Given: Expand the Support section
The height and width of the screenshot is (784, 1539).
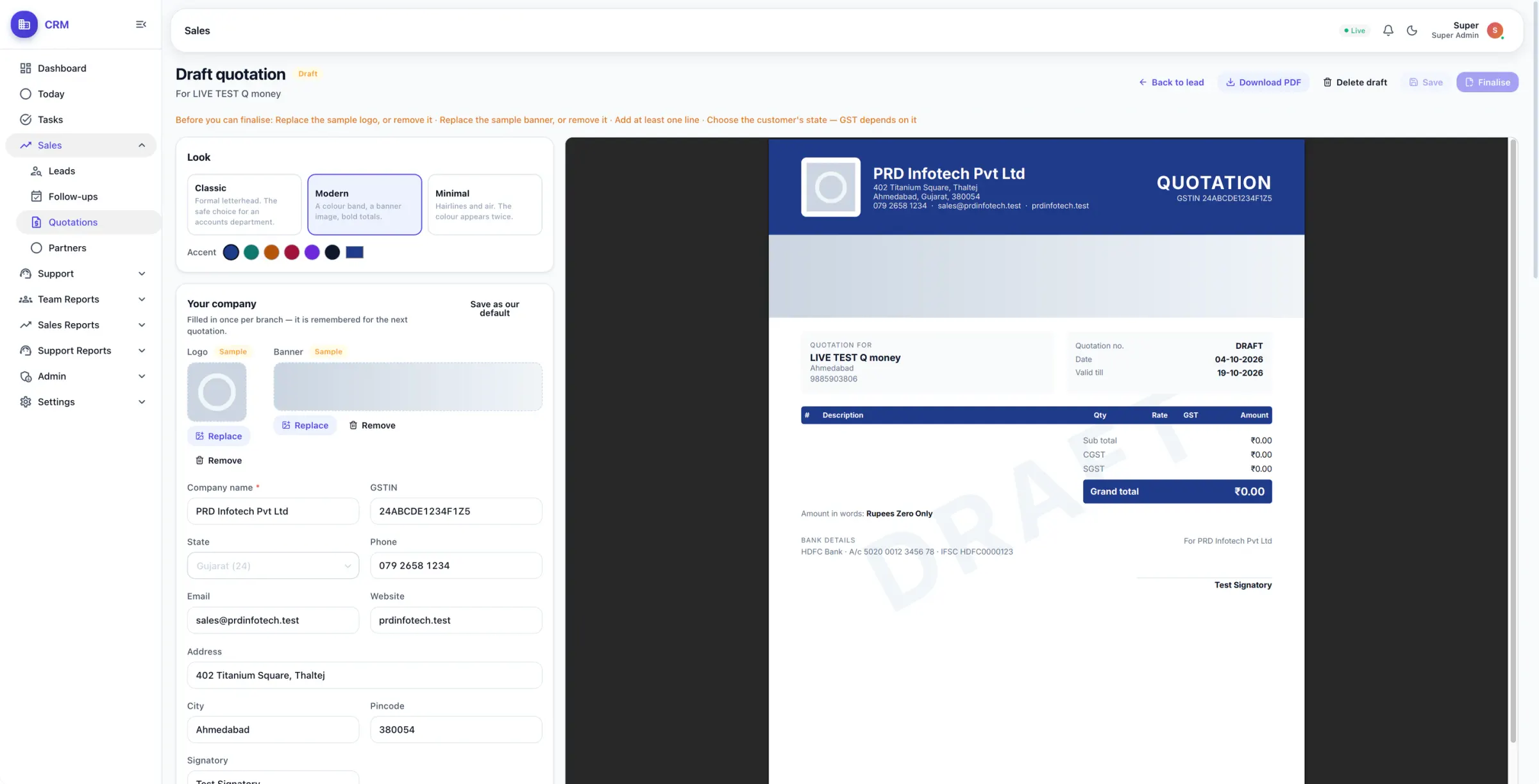Looking at the screenshot, I should [81, 273].
